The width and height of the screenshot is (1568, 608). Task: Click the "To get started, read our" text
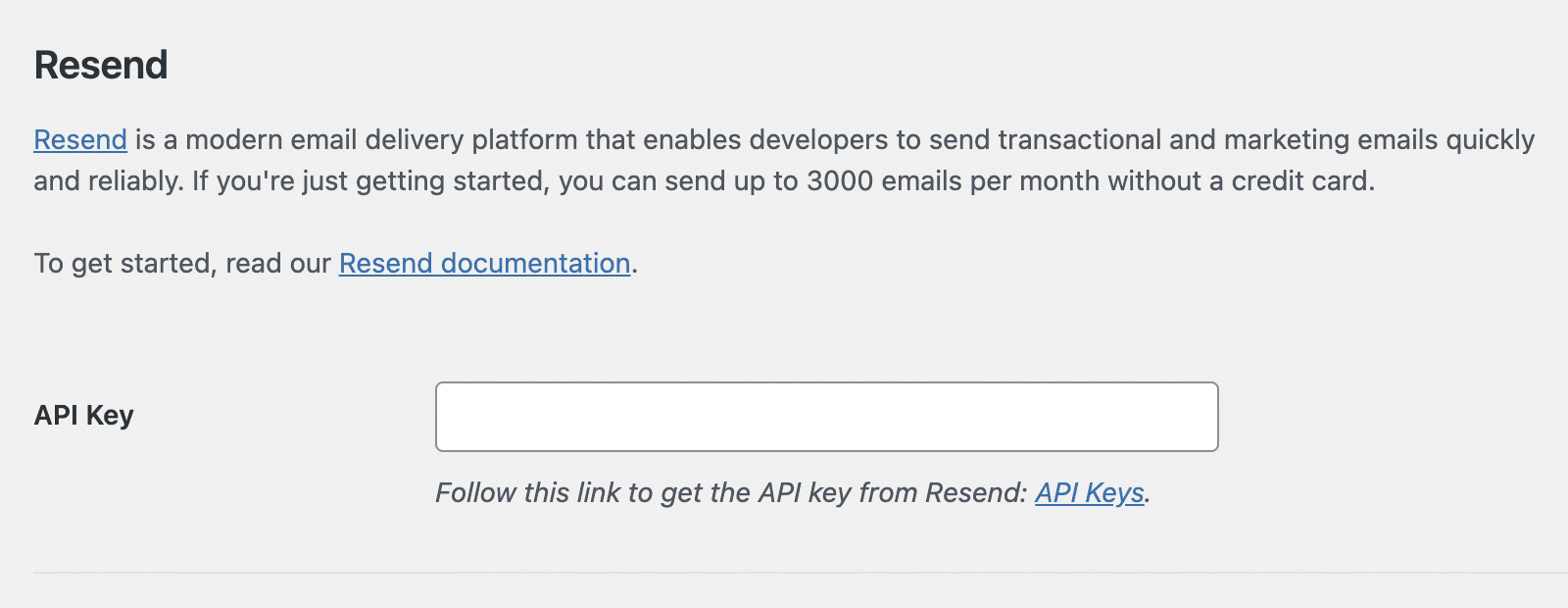(182, 264)
